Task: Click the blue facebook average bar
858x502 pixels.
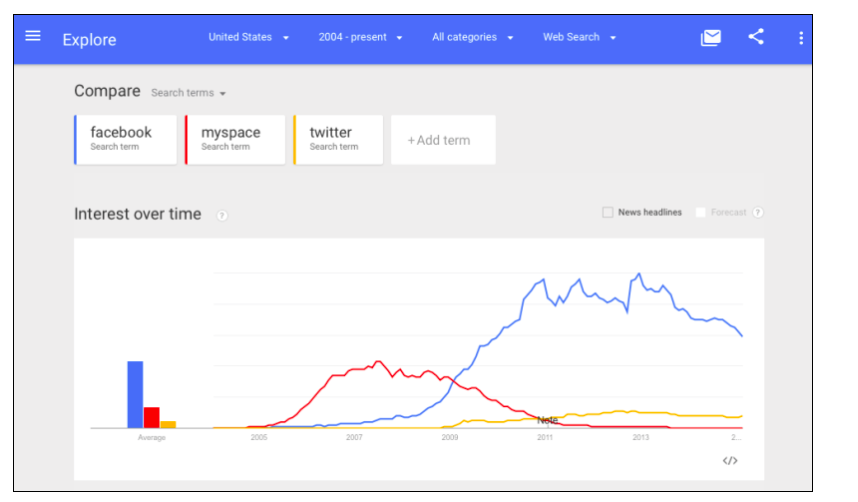Action: [x=135, y=394]
